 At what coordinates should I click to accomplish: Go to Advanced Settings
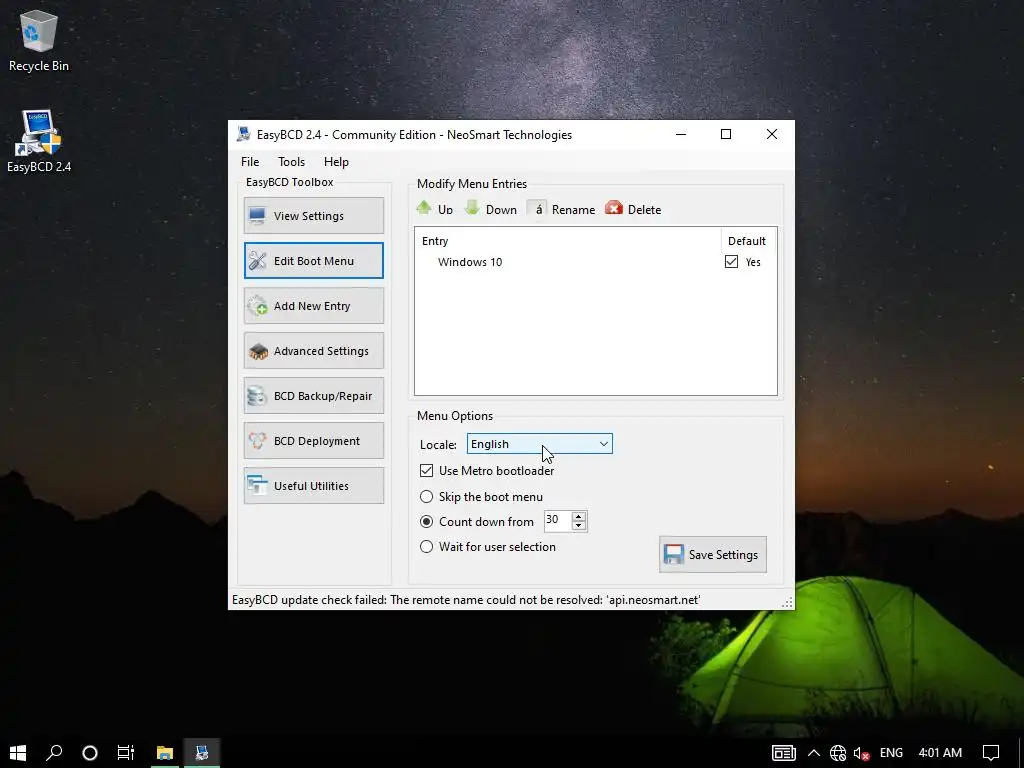coord(313,351)
